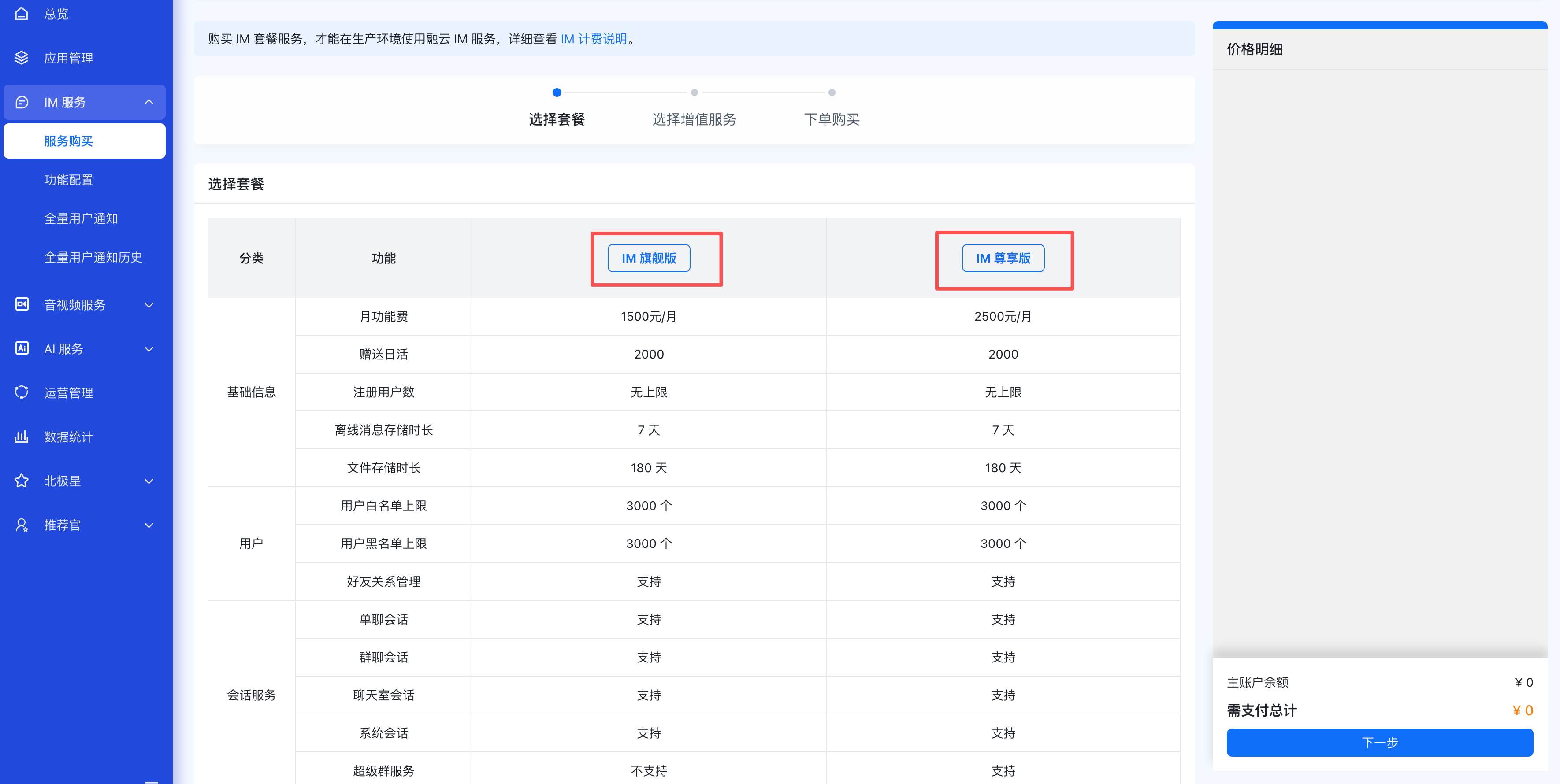The width and height of the screenshot is (1560, 784).
Task: Click the video icon for 音视频服务
Action: pyautogui.click(x=22, y=304)
